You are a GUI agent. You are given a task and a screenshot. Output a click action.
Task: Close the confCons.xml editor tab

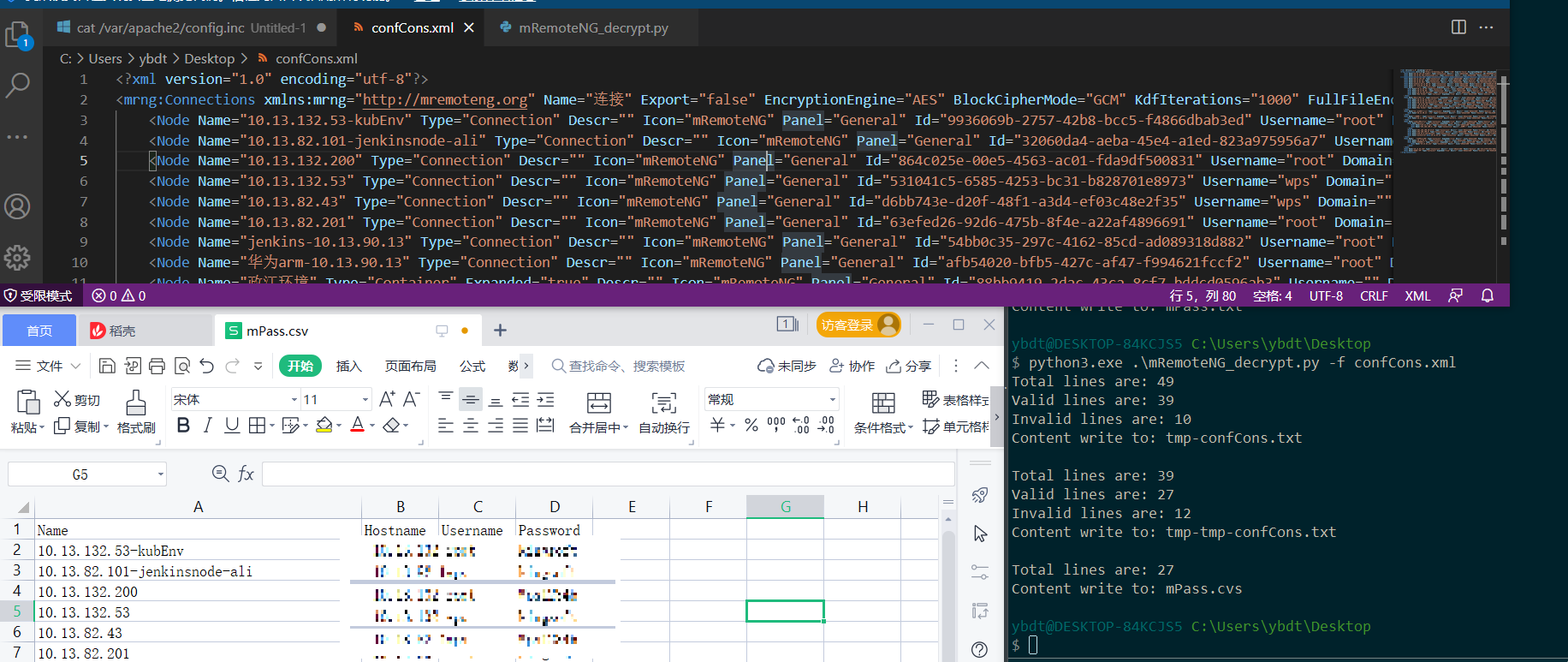pyautogui.click(x=469, y=27)
